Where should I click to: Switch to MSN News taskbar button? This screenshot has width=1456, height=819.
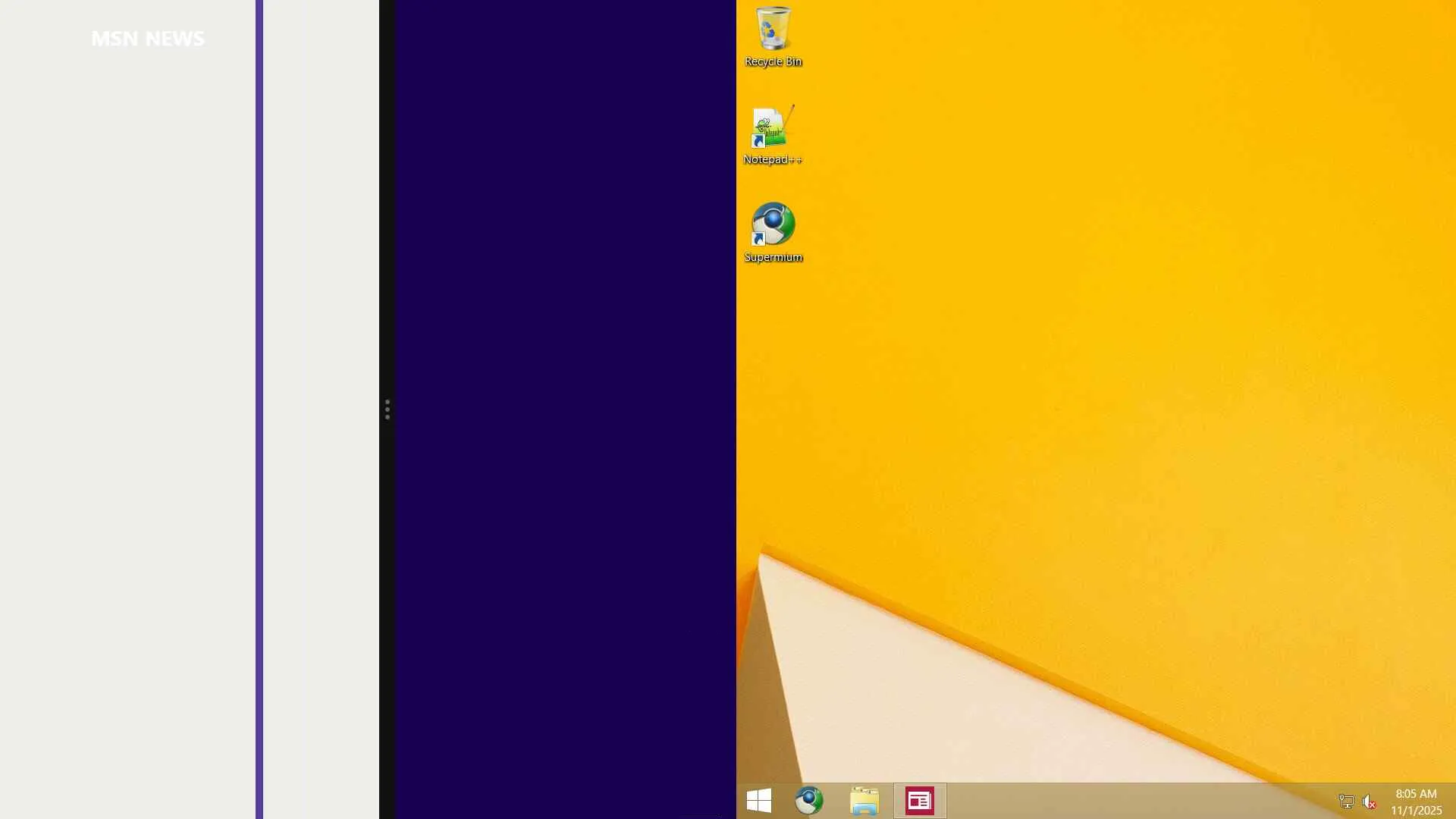(x=919, y=801)
